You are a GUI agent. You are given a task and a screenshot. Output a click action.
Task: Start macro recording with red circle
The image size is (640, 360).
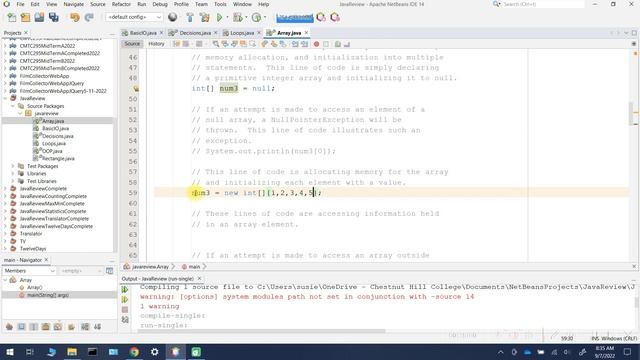(x=316, y=44)
